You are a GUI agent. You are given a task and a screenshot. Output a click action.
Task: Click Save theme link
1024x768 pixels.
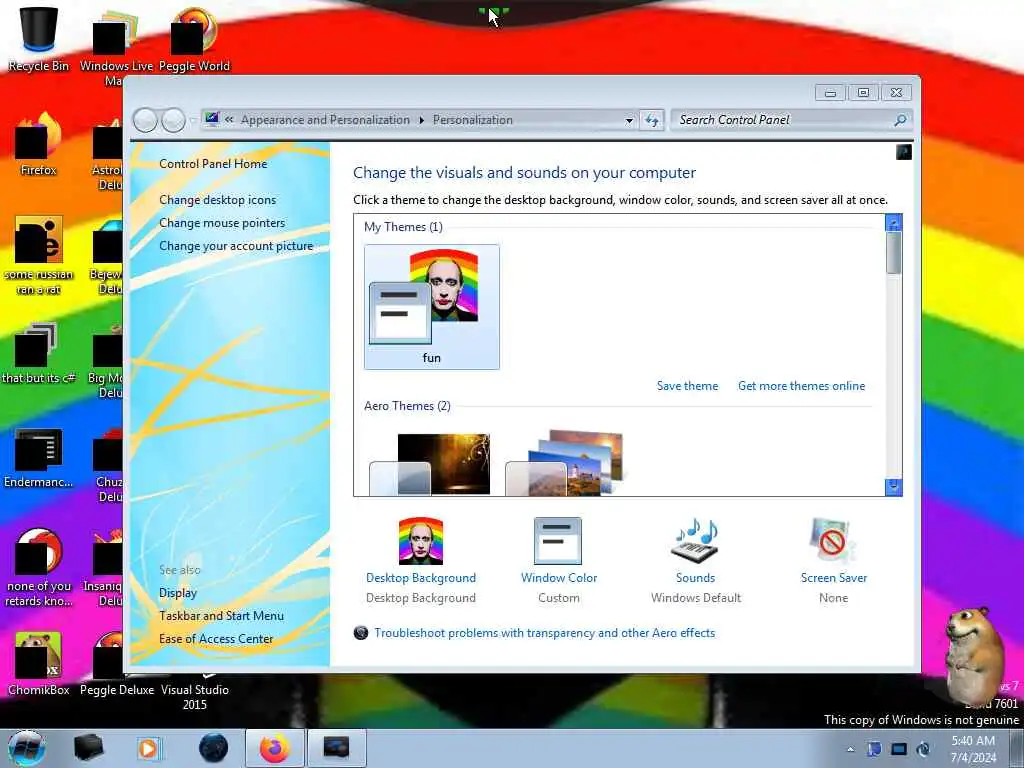point(687,386)
